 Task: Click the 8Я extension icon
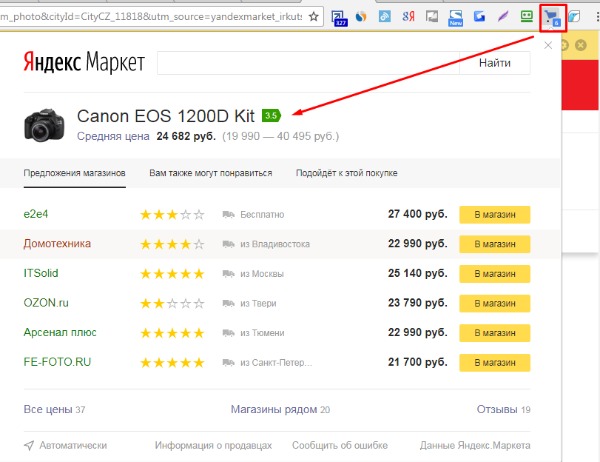[408, 16]
